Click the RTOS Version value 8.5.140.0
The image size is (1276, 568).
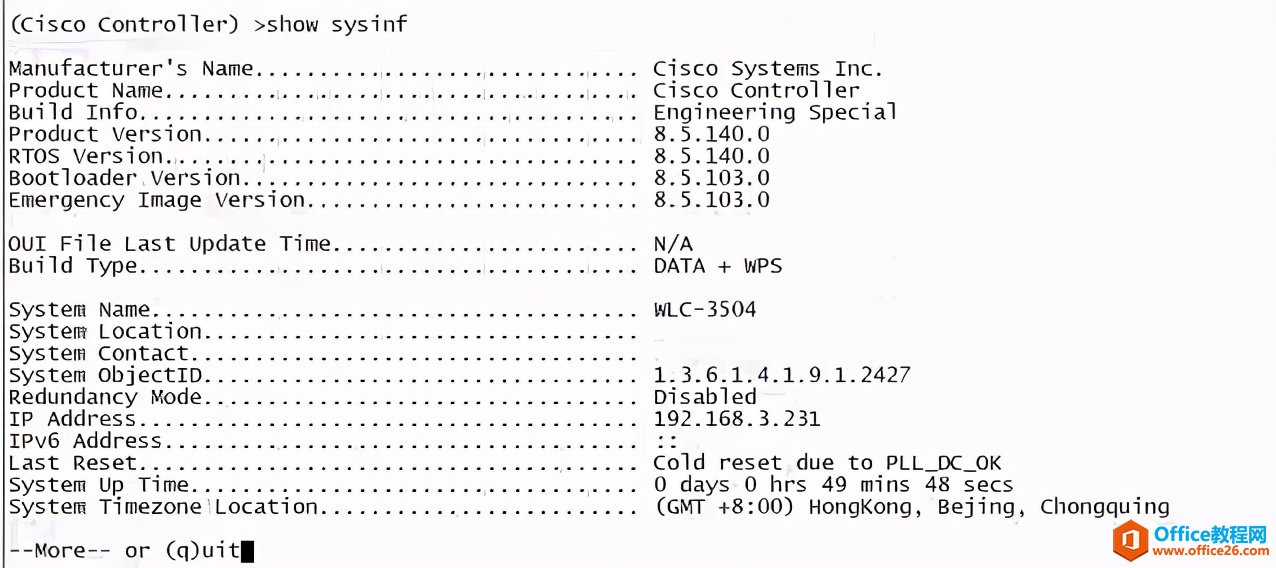click(x=711, y=156)
